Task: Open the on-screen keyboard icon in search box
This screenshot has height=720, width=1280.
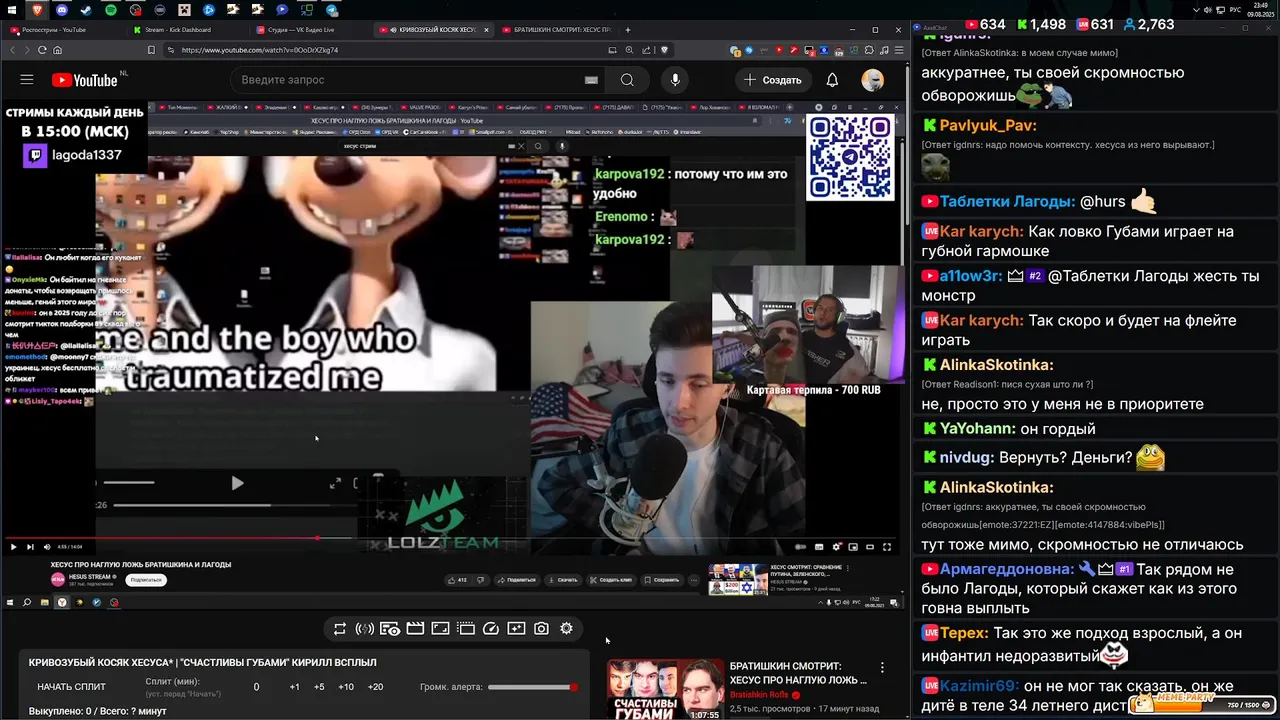Action: pos(591,80)
